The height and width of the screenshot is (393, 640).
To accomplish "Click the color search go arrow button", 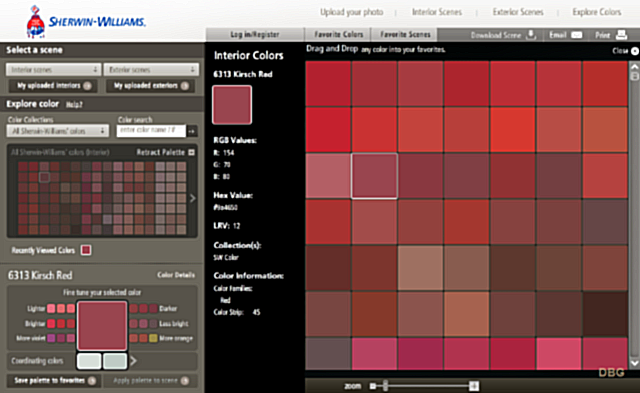I will click(191, 131).
